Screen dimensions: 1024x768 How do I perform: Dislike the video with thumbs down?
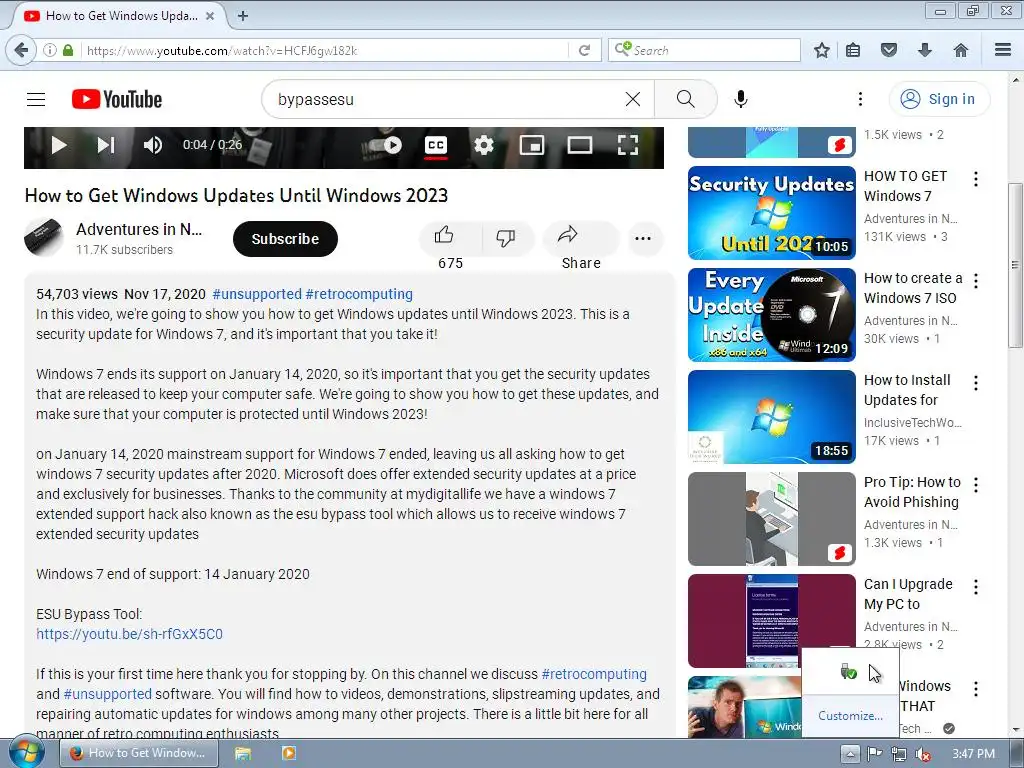pos(507,238)
